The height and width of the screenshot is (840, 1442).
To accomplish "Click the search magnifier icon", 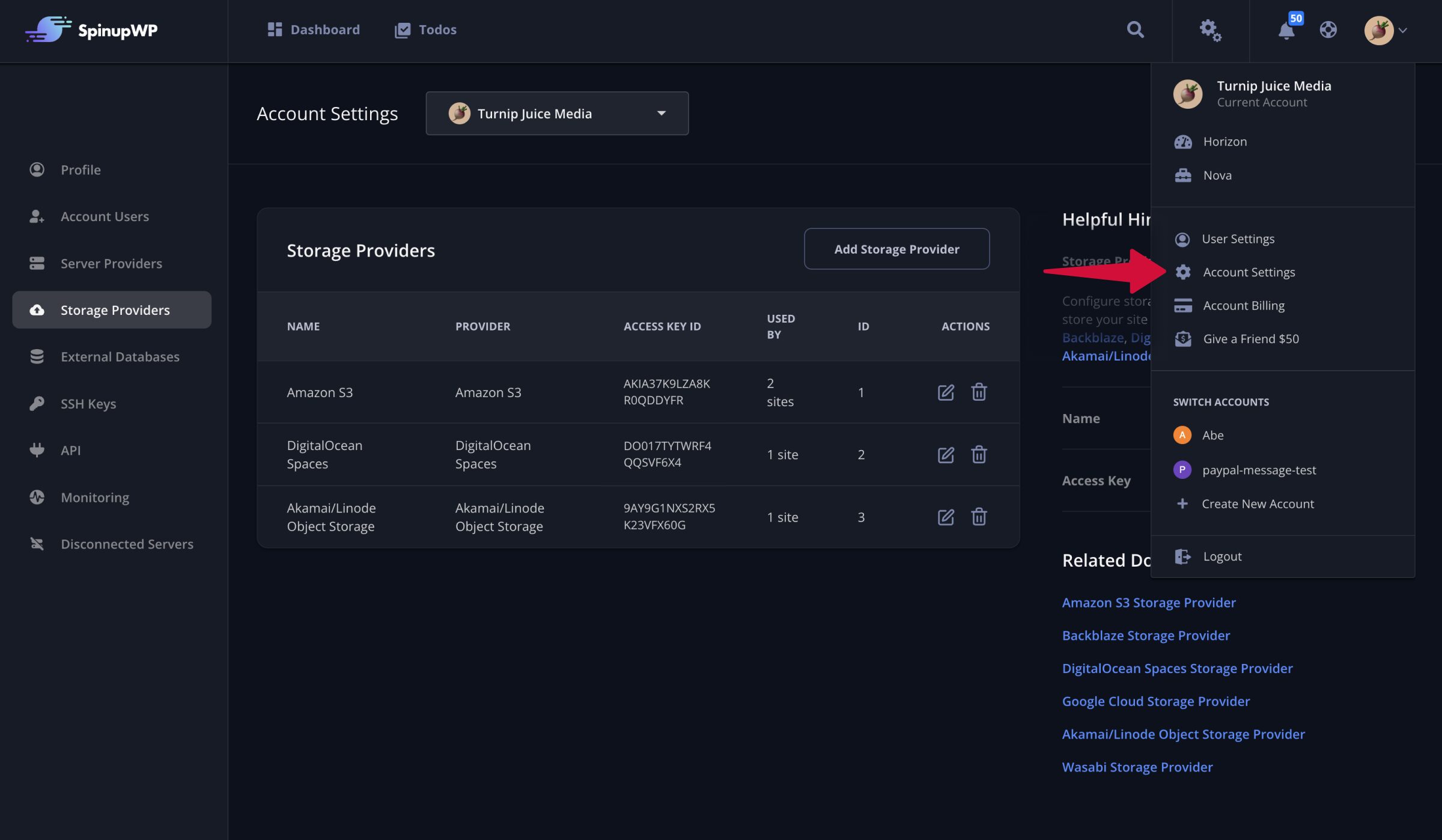I will [x=1134, y=28].
